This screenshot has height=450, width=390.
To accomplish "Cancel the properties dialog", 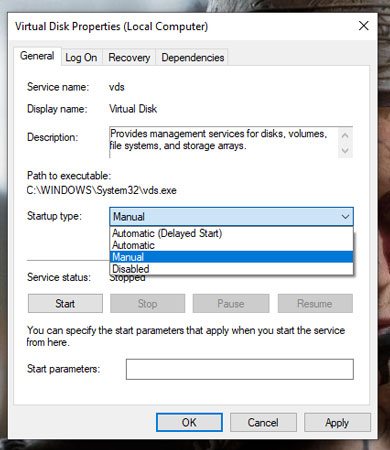I will 263,422.
